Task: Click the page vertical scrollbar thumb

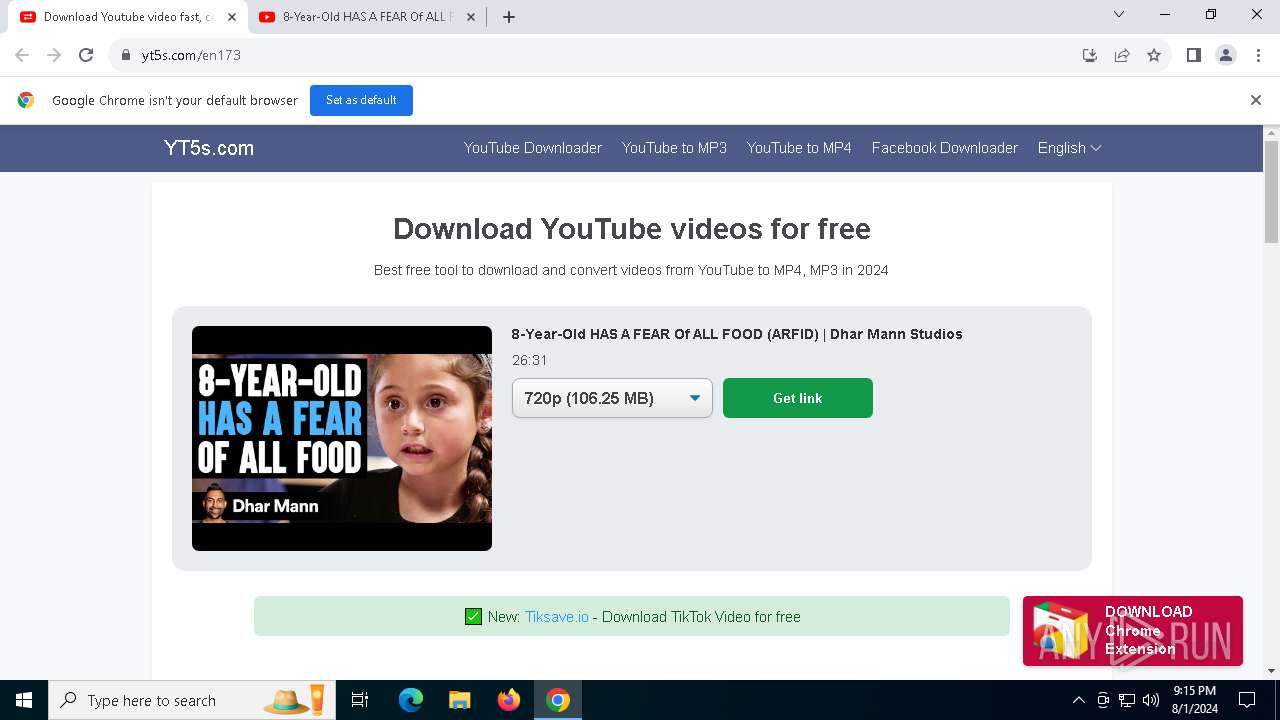Action: point(1271,192)
